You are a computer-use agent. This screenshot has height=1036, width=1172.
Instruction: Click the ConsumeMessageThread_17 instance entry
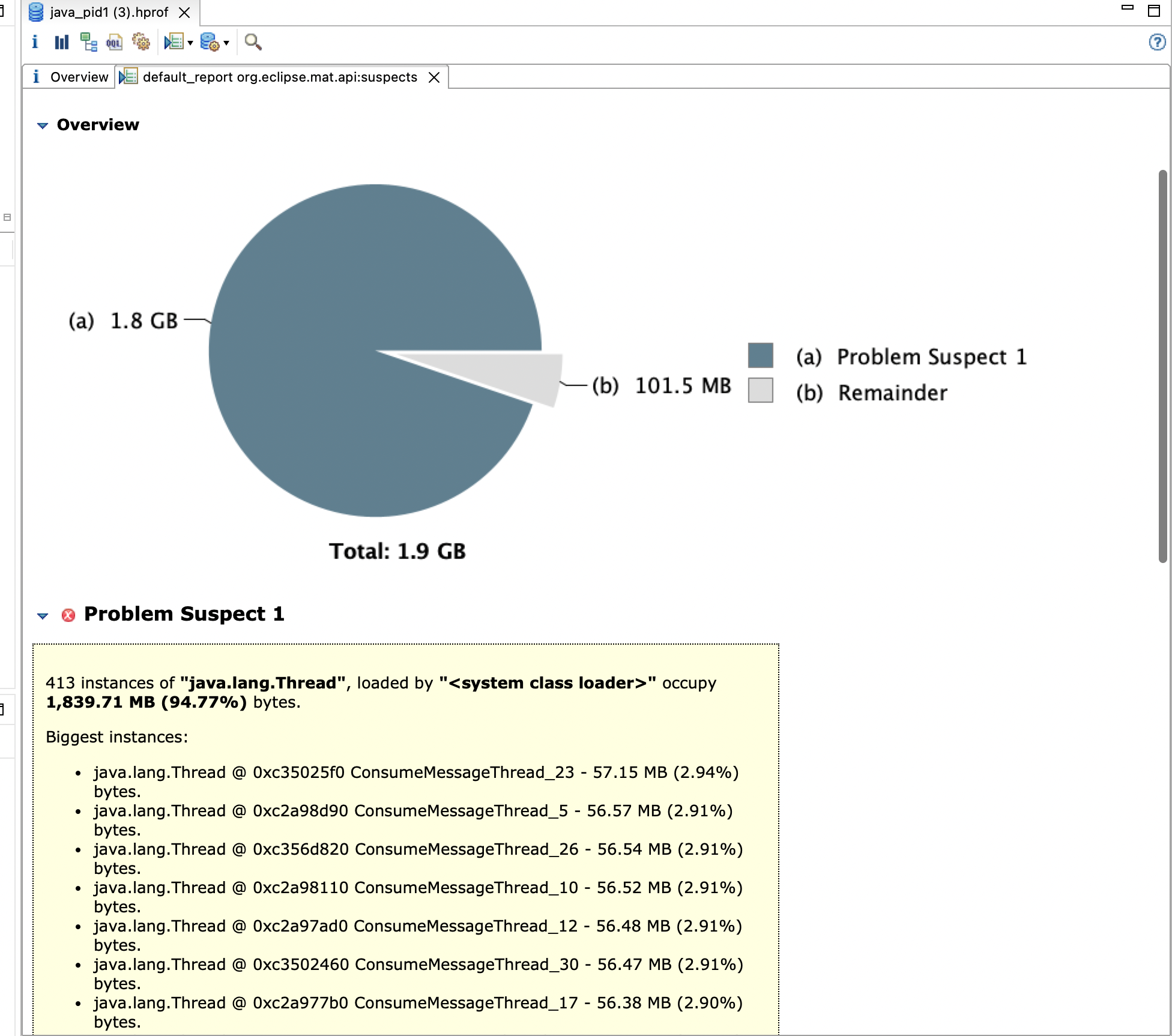click(x=418, y=1012)
